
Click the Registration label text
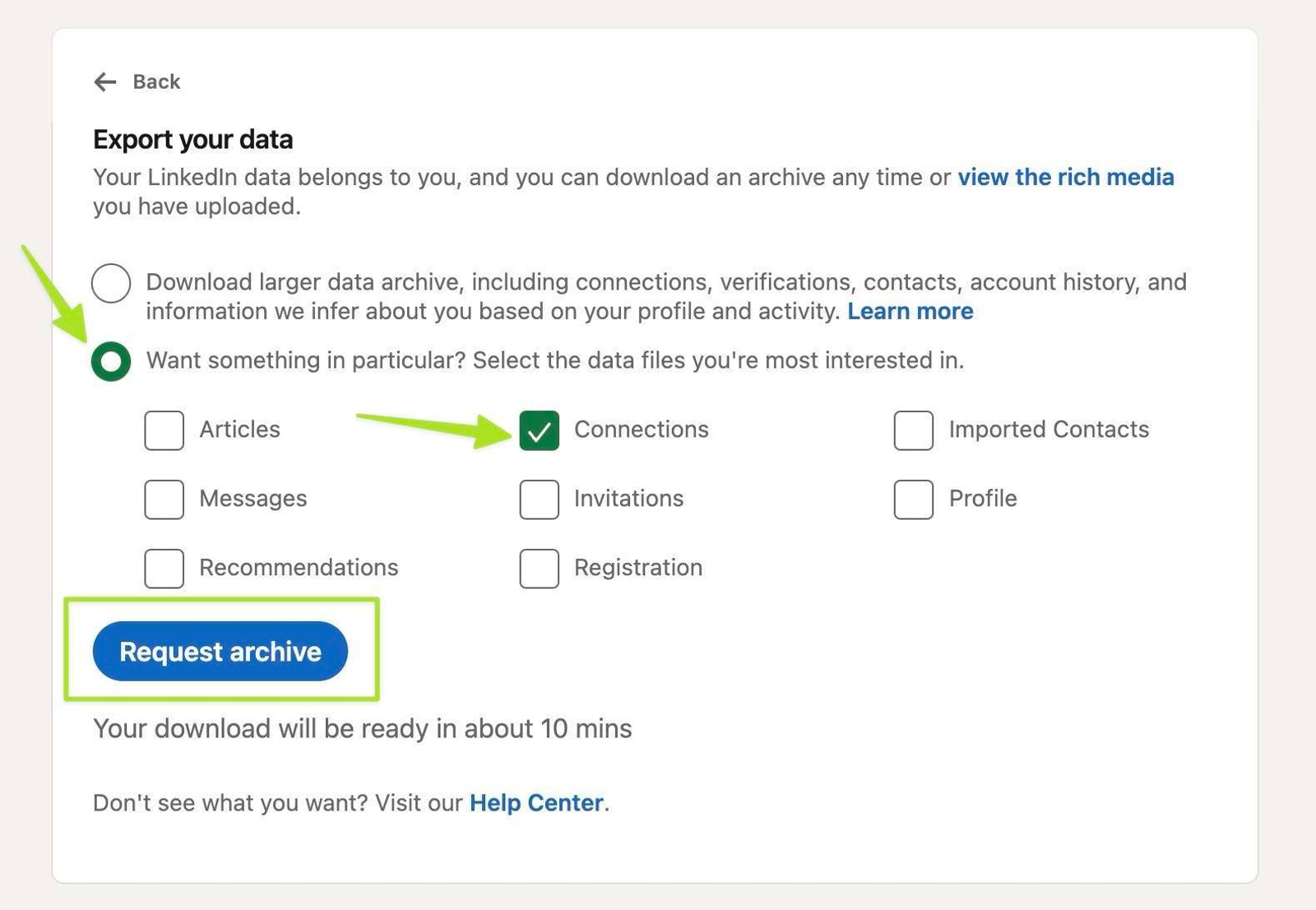pos(638,568)
